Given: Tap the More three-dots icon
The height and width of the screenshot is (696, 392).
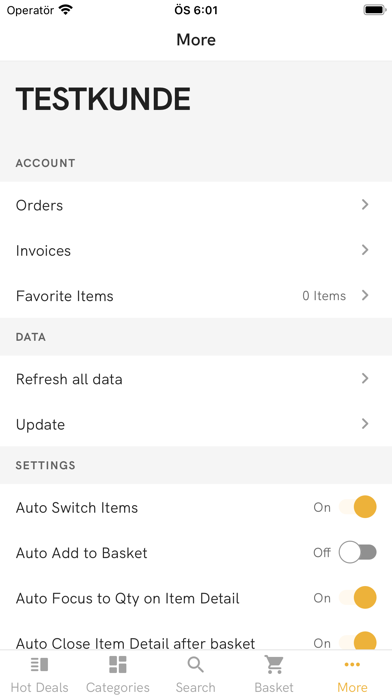Looking at the screenshot, I should (352, 664).
